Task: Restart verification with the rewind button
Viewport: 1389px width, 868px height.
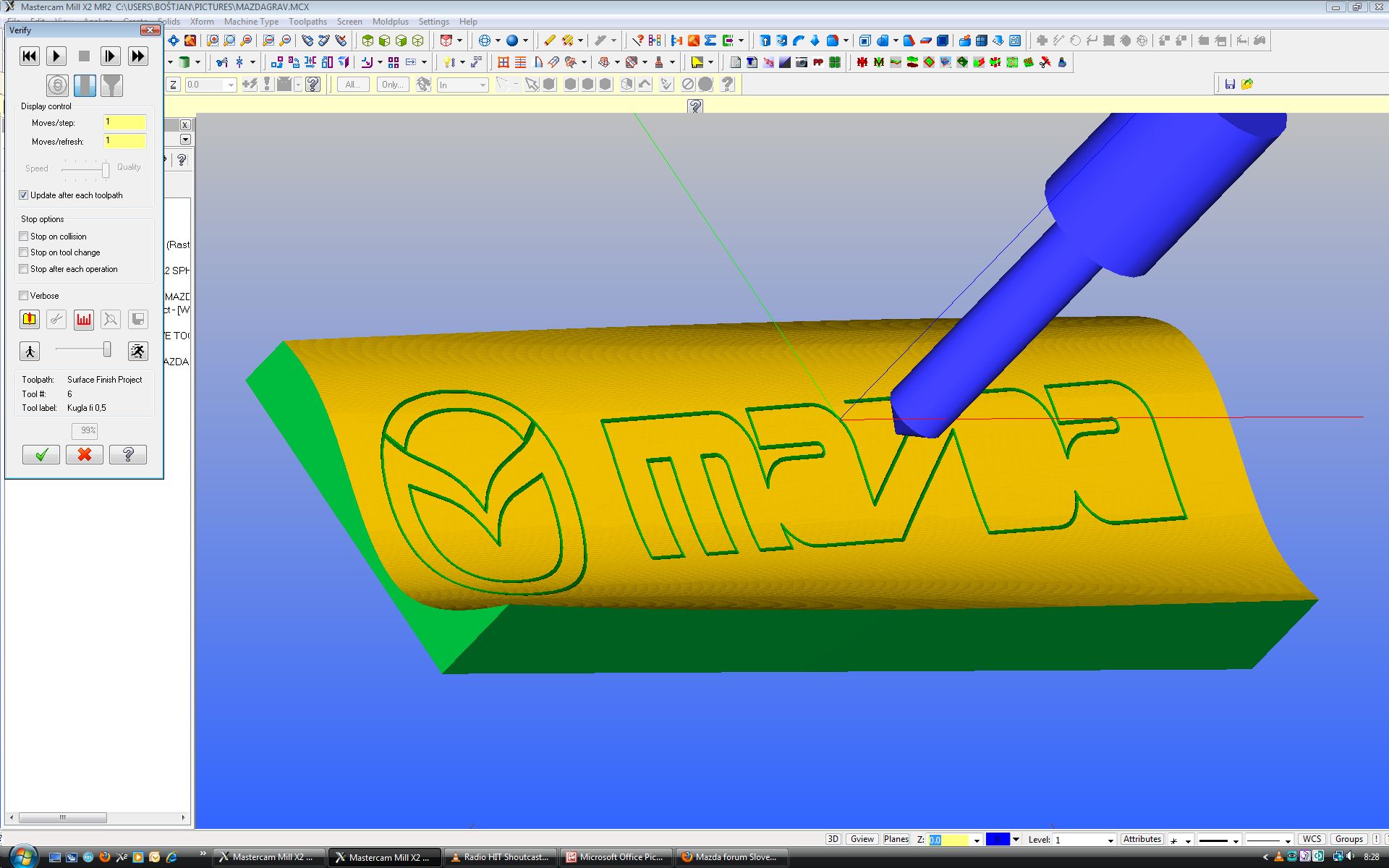Action: pos(30,56)
